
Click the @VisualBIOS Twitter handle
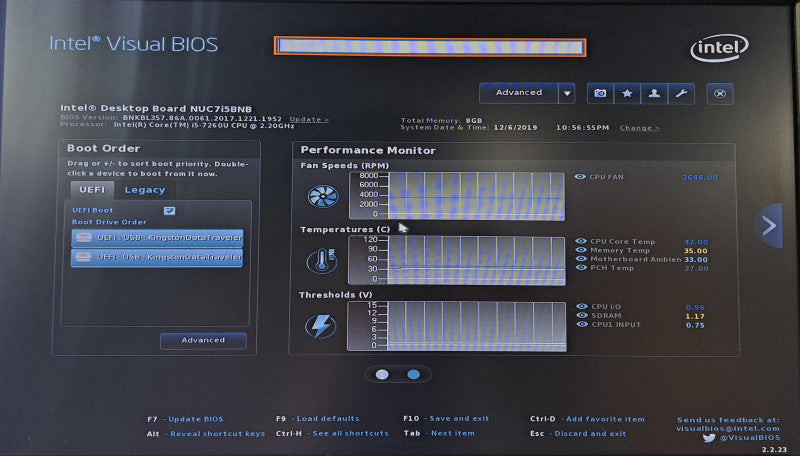click(750, 438)
